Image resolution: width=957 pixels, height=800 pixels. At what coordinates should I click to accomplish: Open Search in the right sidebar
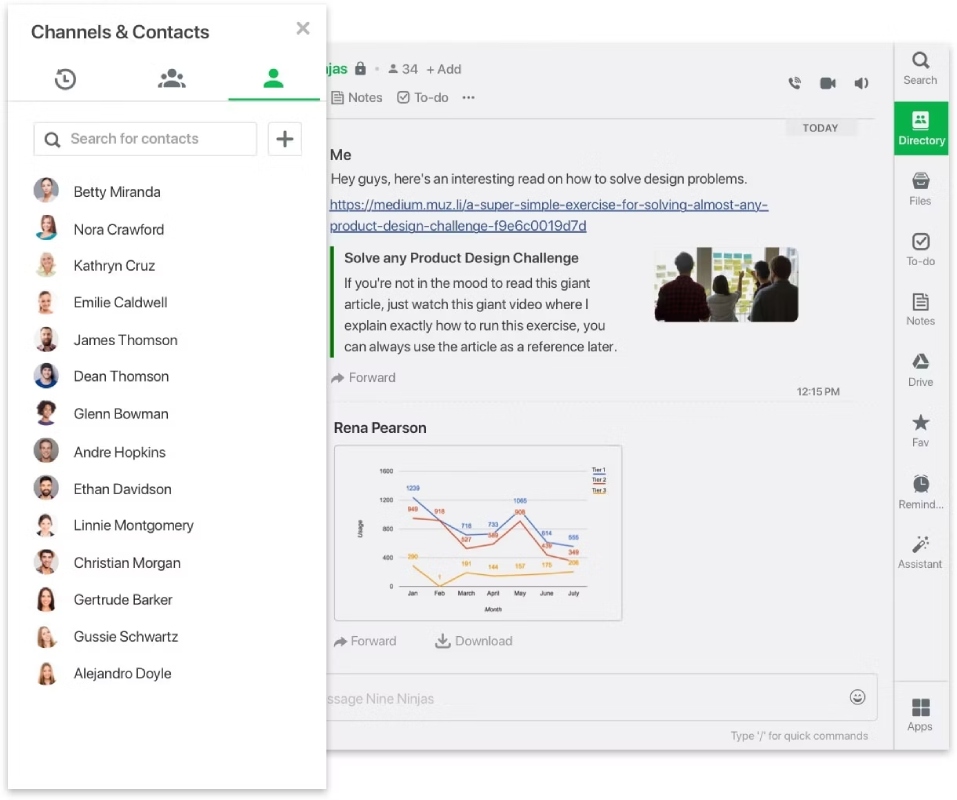click(920, 68)
